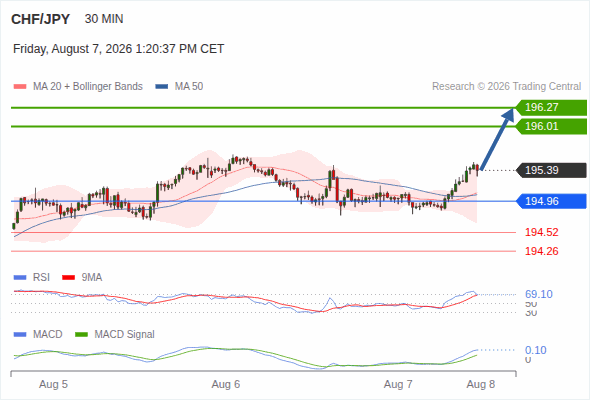The image size is (590, 400).
Task: Click the blue MA 50 legend swatch
Action: (162, 87)
